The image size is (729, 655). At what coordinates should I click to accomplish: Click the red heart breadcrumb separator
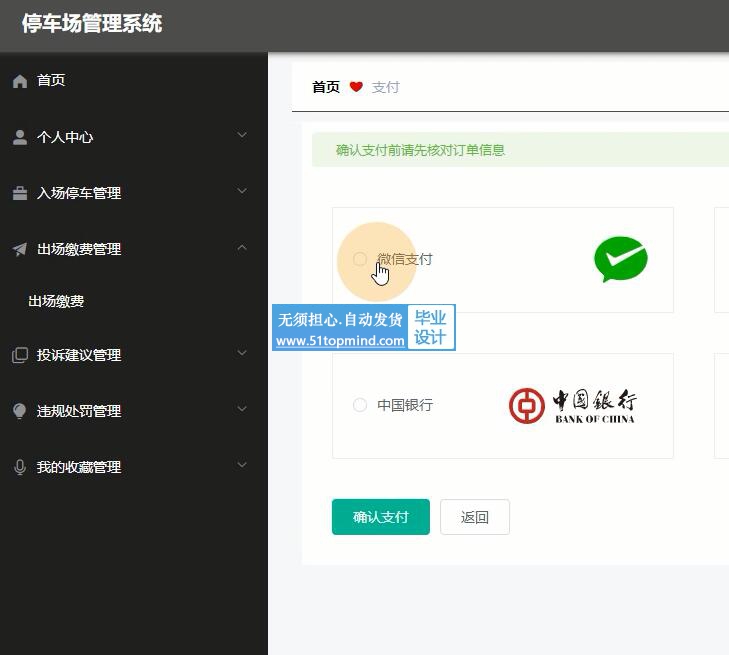tap(356, 87)
